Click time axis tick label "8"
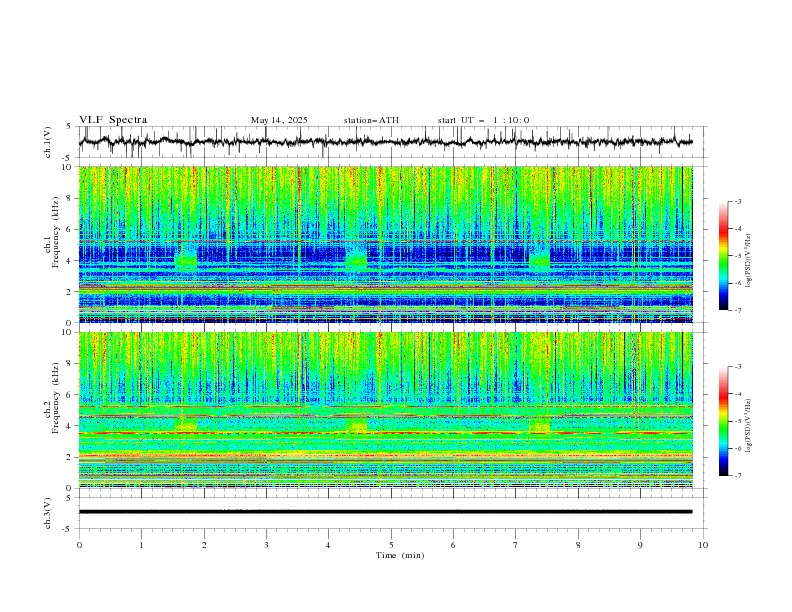Viewport: 792px width, 612px height. (578, 545)
